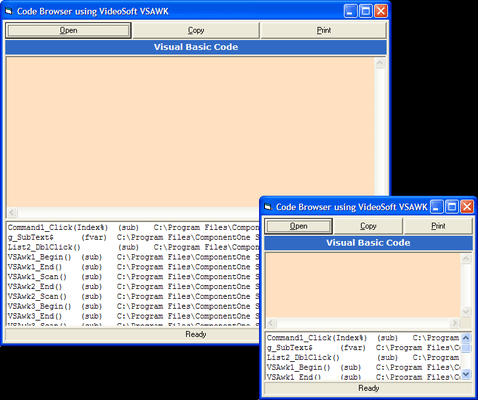Click the title bar text of the large window
The image size is (478, 400).
(93, 11)
